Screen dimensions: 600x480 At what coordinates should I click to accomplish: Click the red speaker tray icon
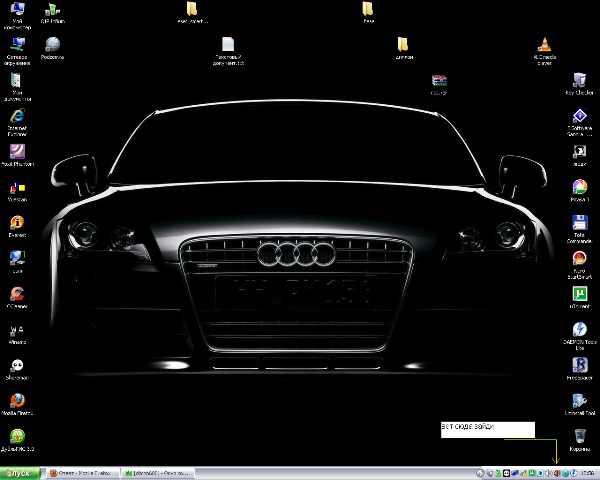(x=557, y=473)
